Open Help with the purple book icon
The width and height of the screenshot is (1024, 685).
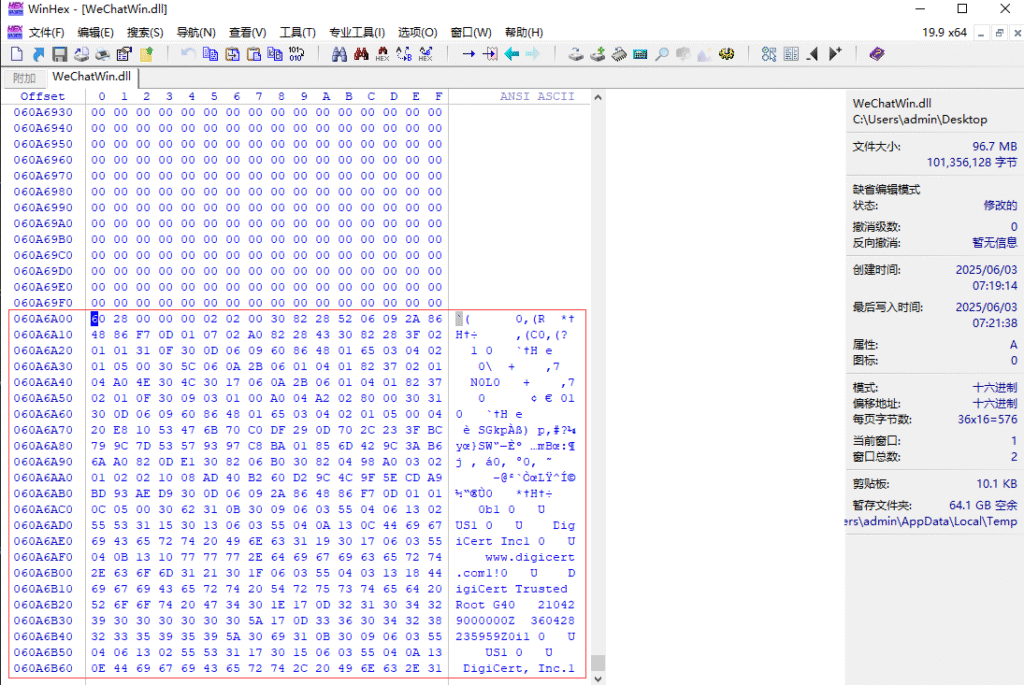877,54
